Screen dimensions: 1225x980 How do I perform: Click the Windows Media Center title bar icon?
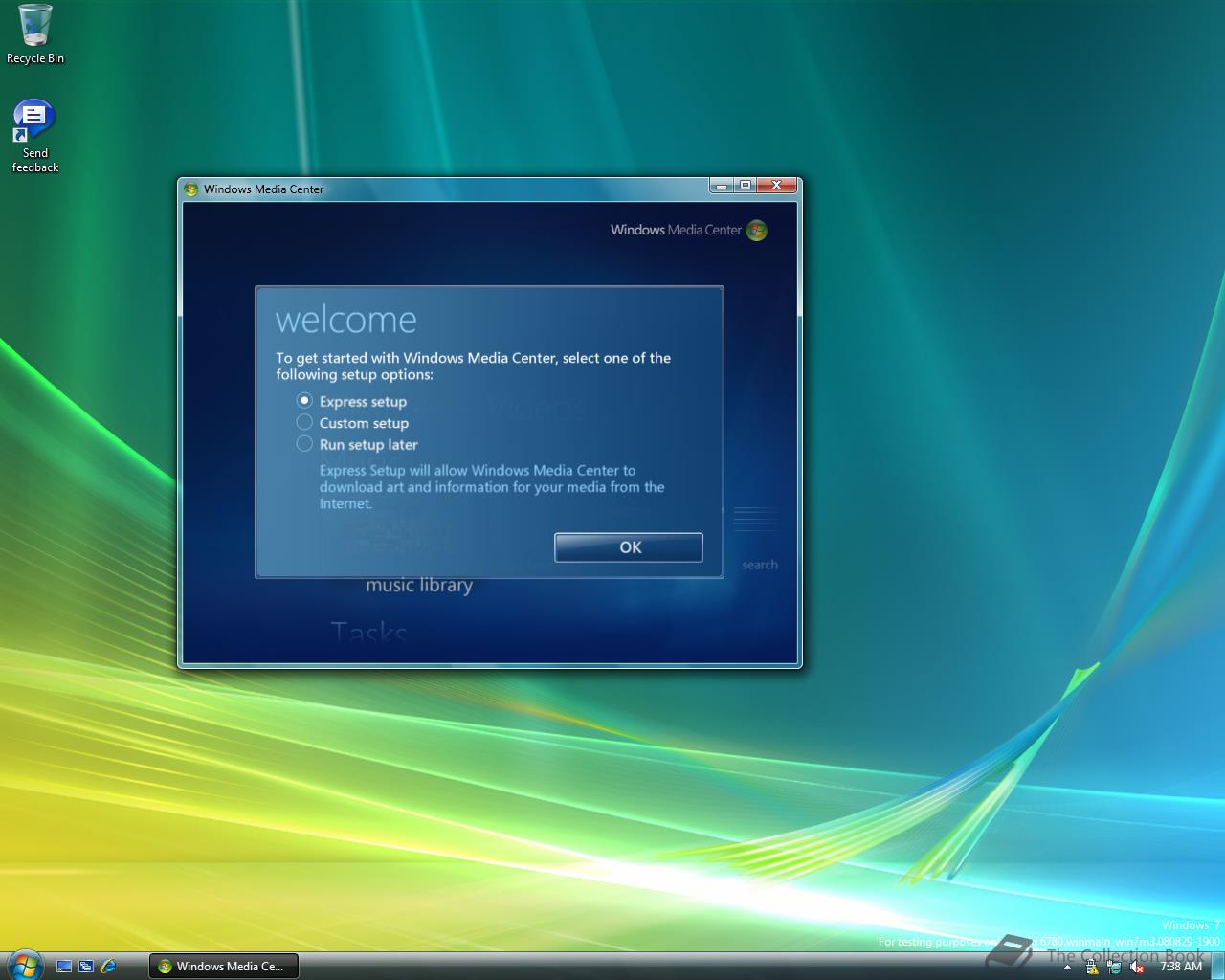(x=190, y=189)
